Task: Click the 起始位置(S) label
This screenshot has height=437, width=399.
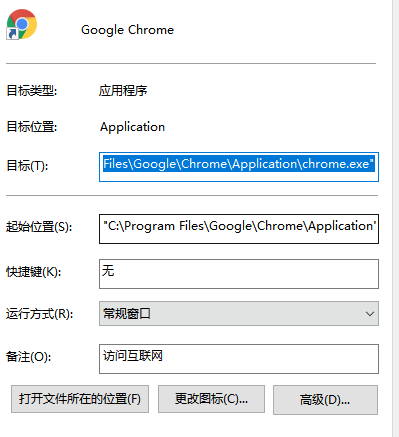Action: (39, 227)
